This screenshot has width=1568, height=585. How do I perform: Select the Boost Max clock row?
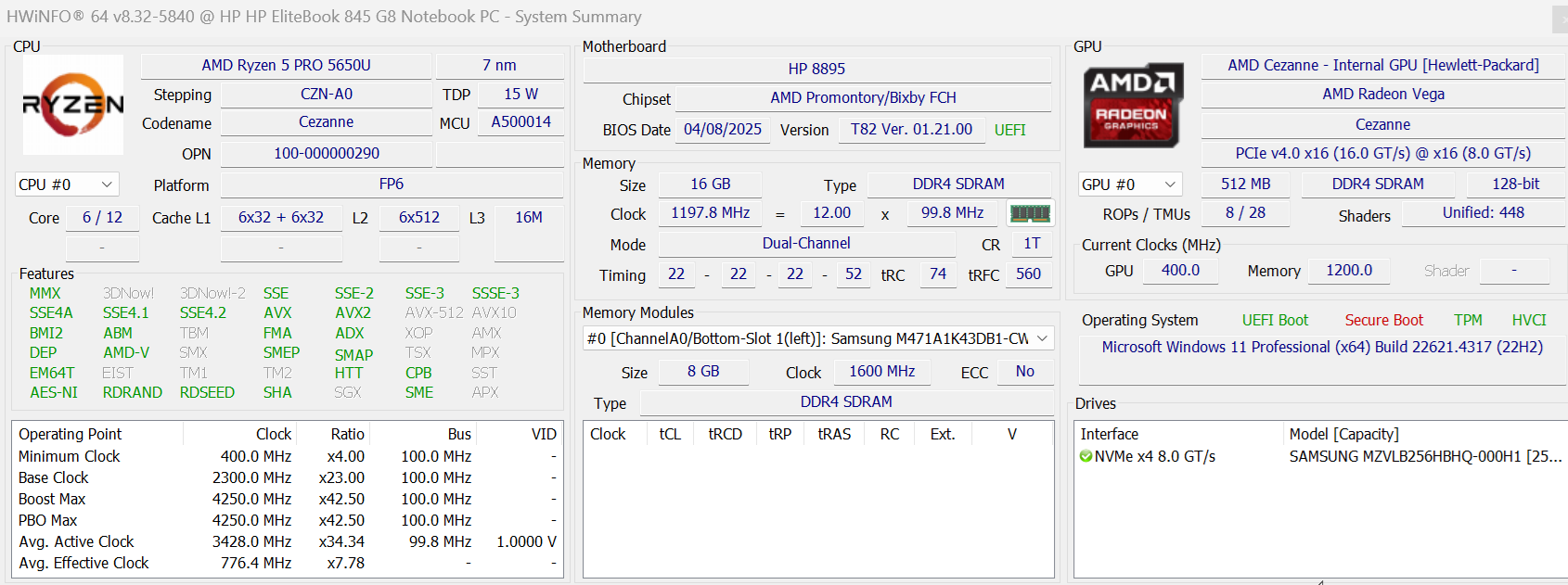point(52,499)
